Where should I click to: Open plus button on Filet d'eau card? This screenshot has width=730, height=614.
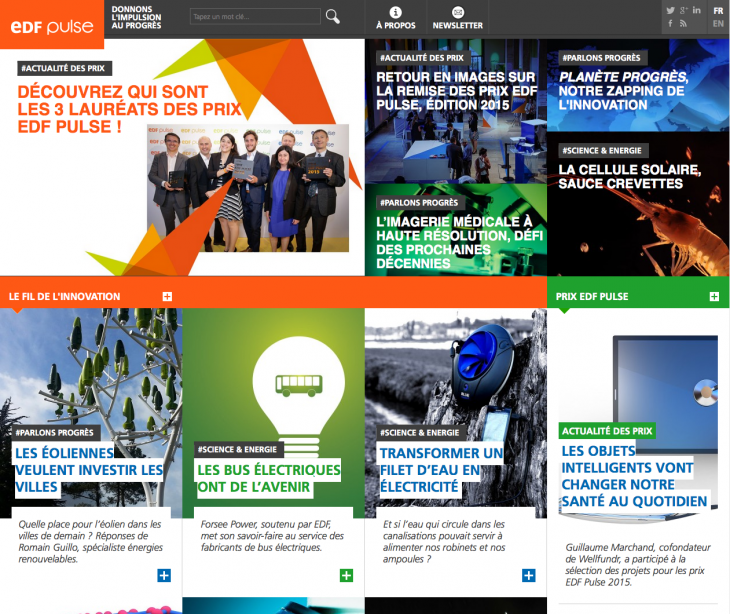[x=528, y=575]
